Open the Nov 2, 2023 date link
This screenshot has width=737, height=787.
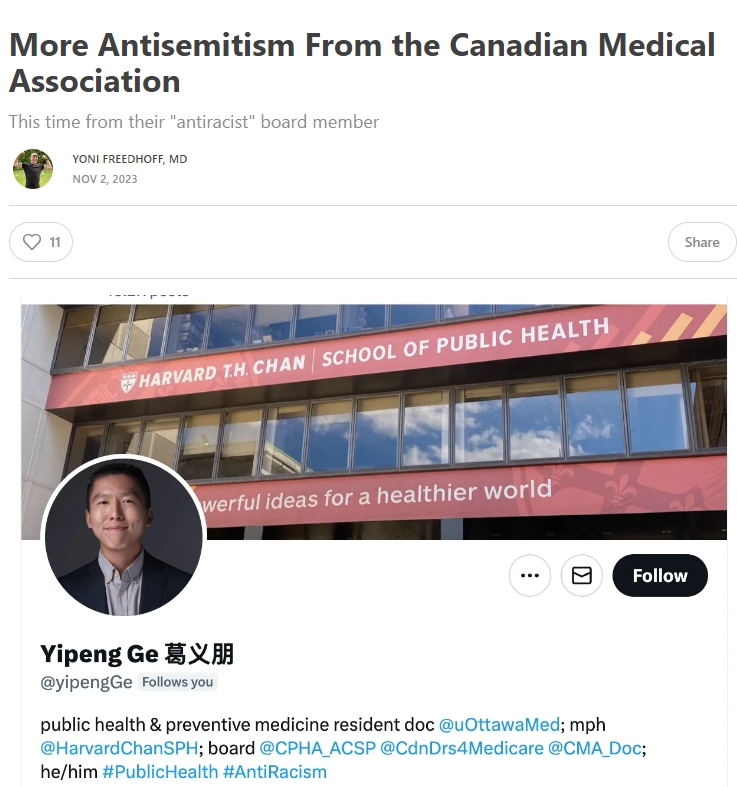[x=104, y=179]
